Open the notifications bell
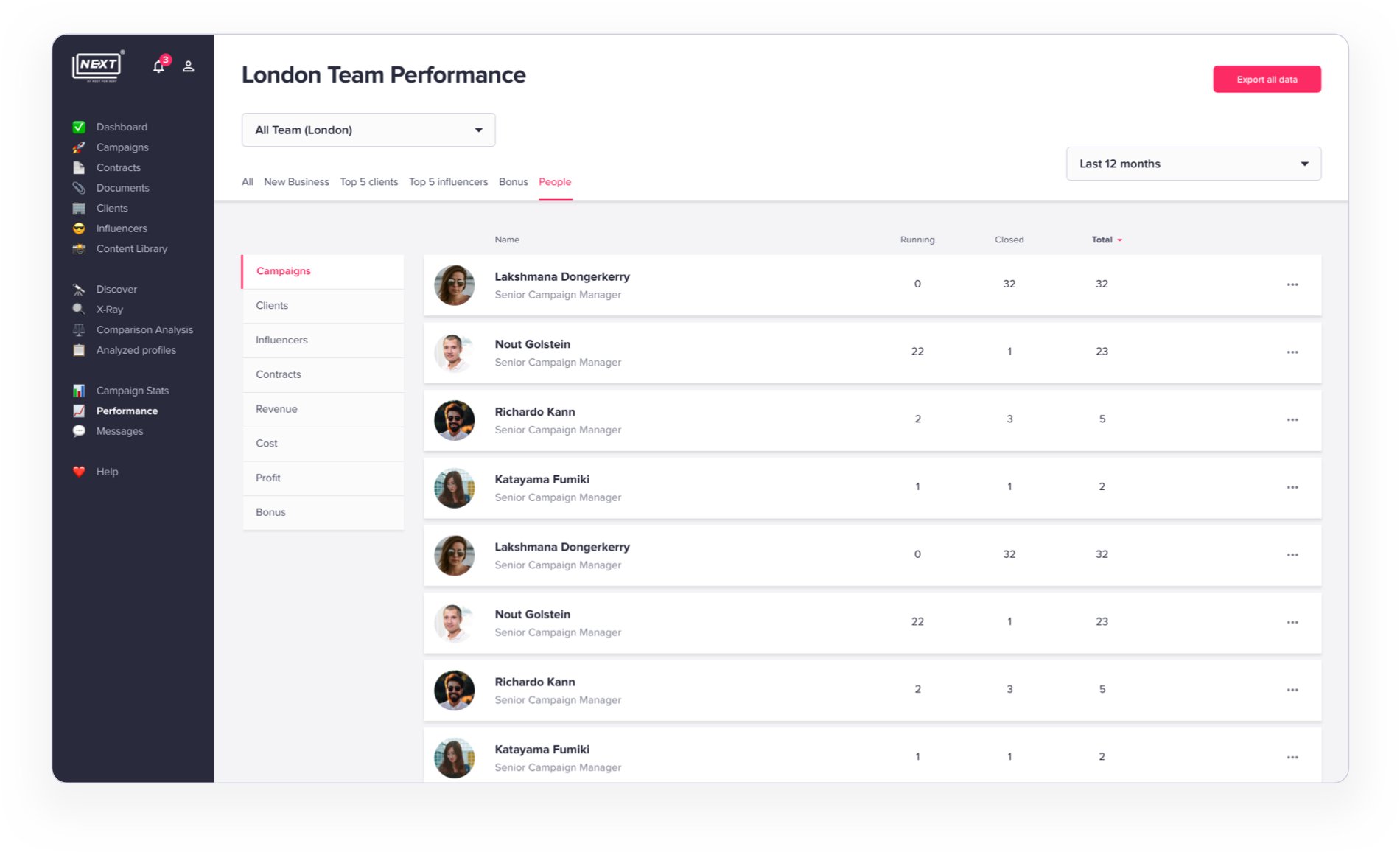 click(x=158, y=66)
